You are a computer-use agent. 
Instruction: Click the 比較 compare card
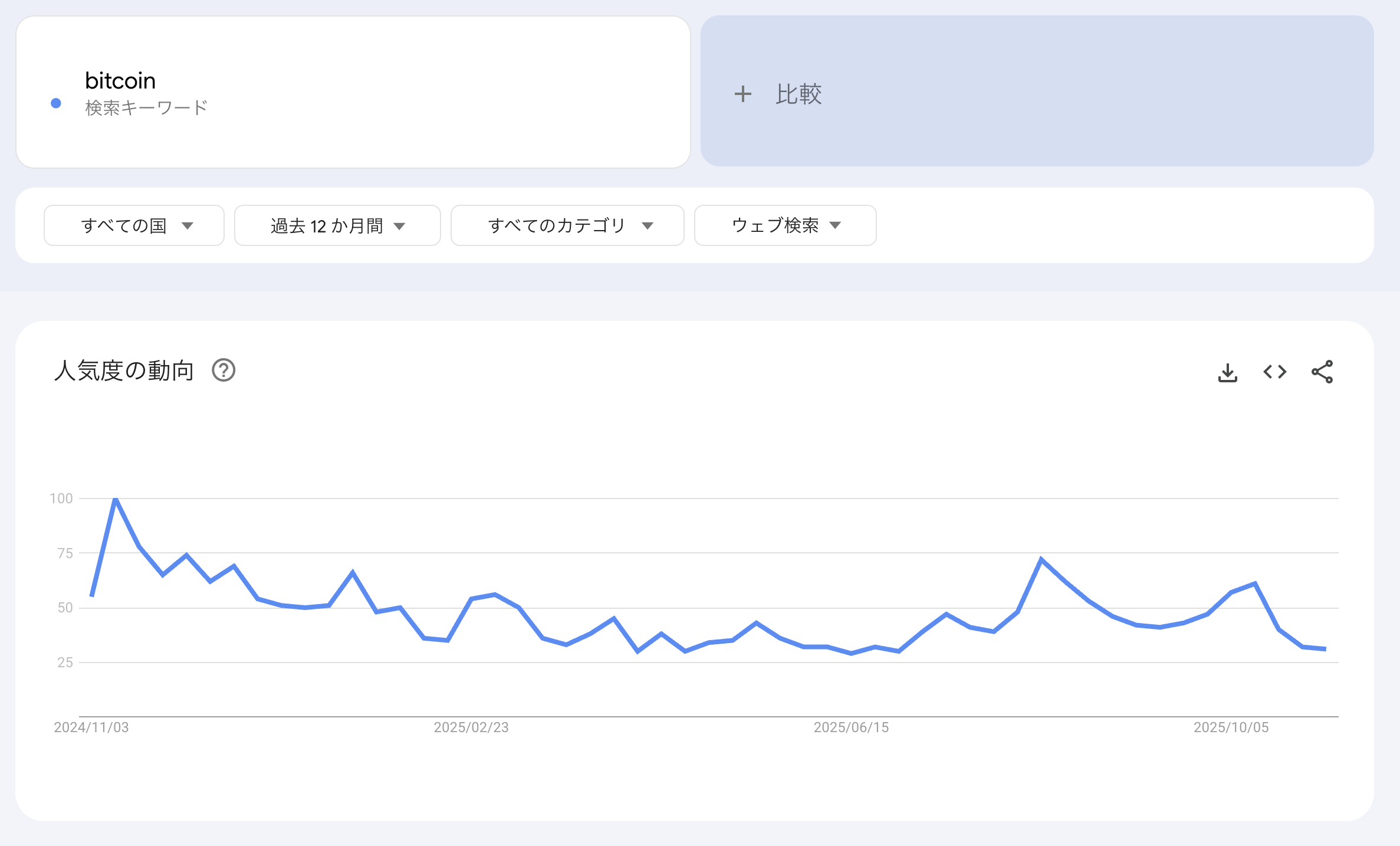point(1037,91)
